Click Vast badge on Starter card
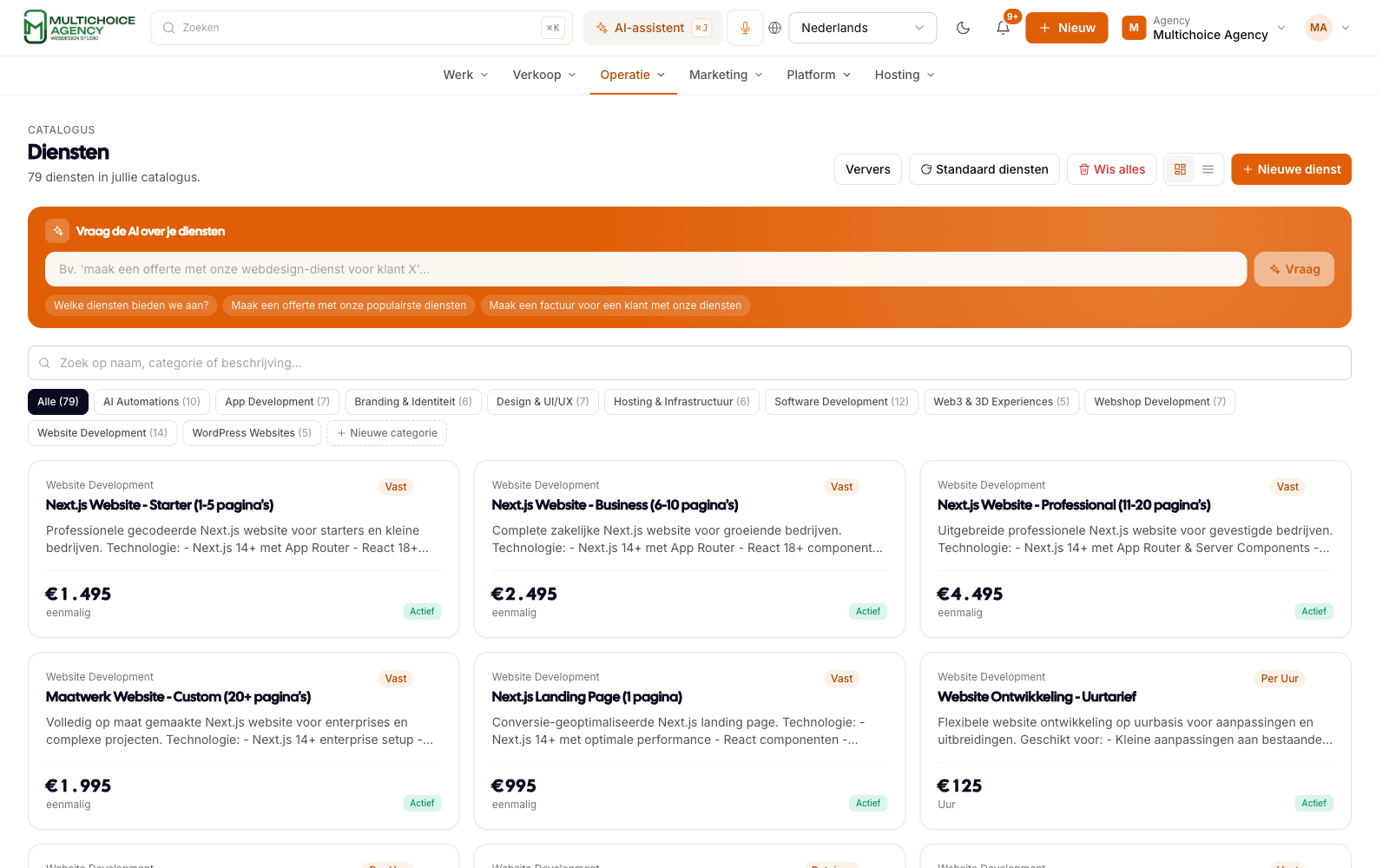1389x868 pixels. click(x=396, y=487)
